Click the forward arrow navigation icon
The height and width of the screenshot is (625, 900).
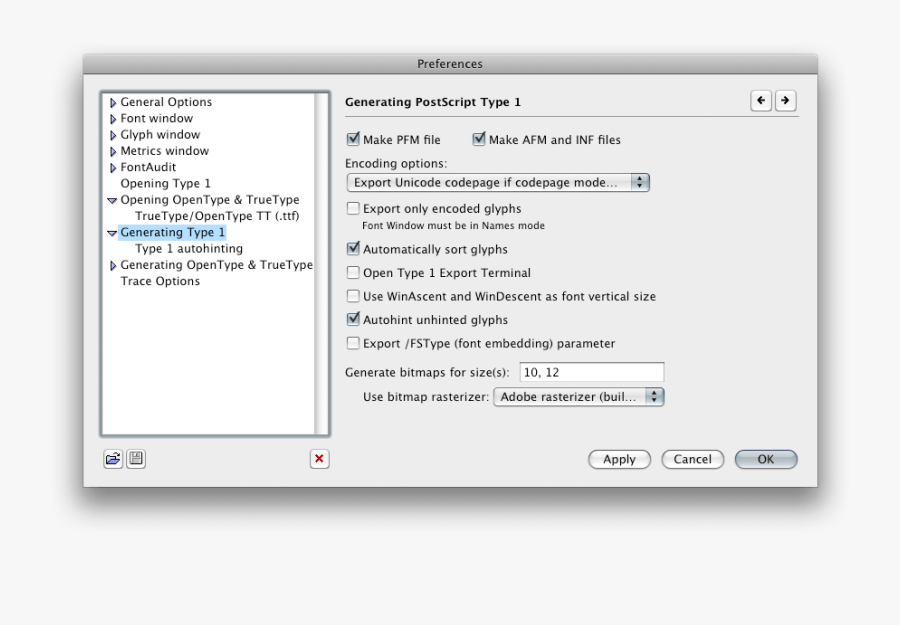coord(786,101)
